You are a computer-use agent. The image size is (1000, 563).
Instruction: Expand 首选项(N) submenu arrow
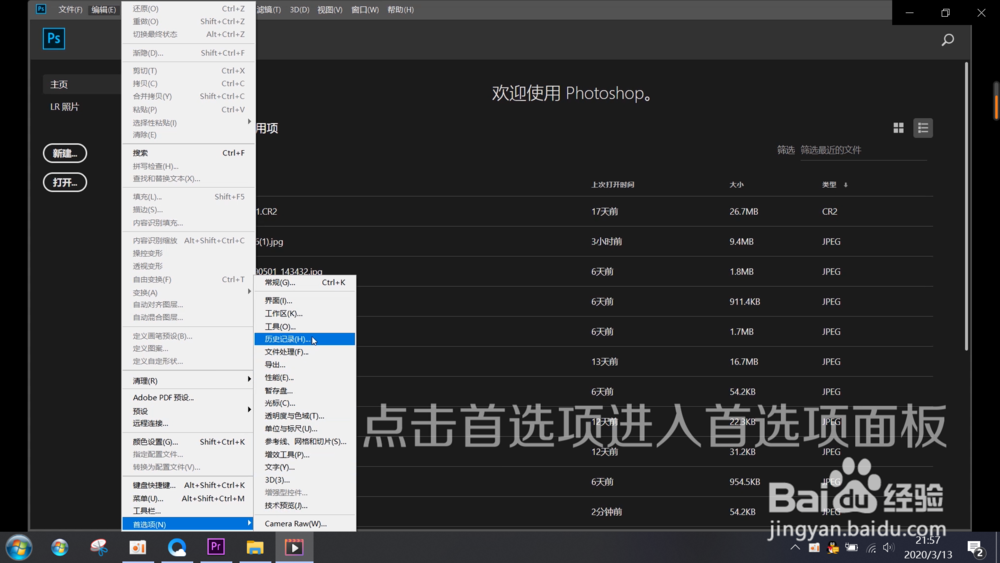pos(249,523)
